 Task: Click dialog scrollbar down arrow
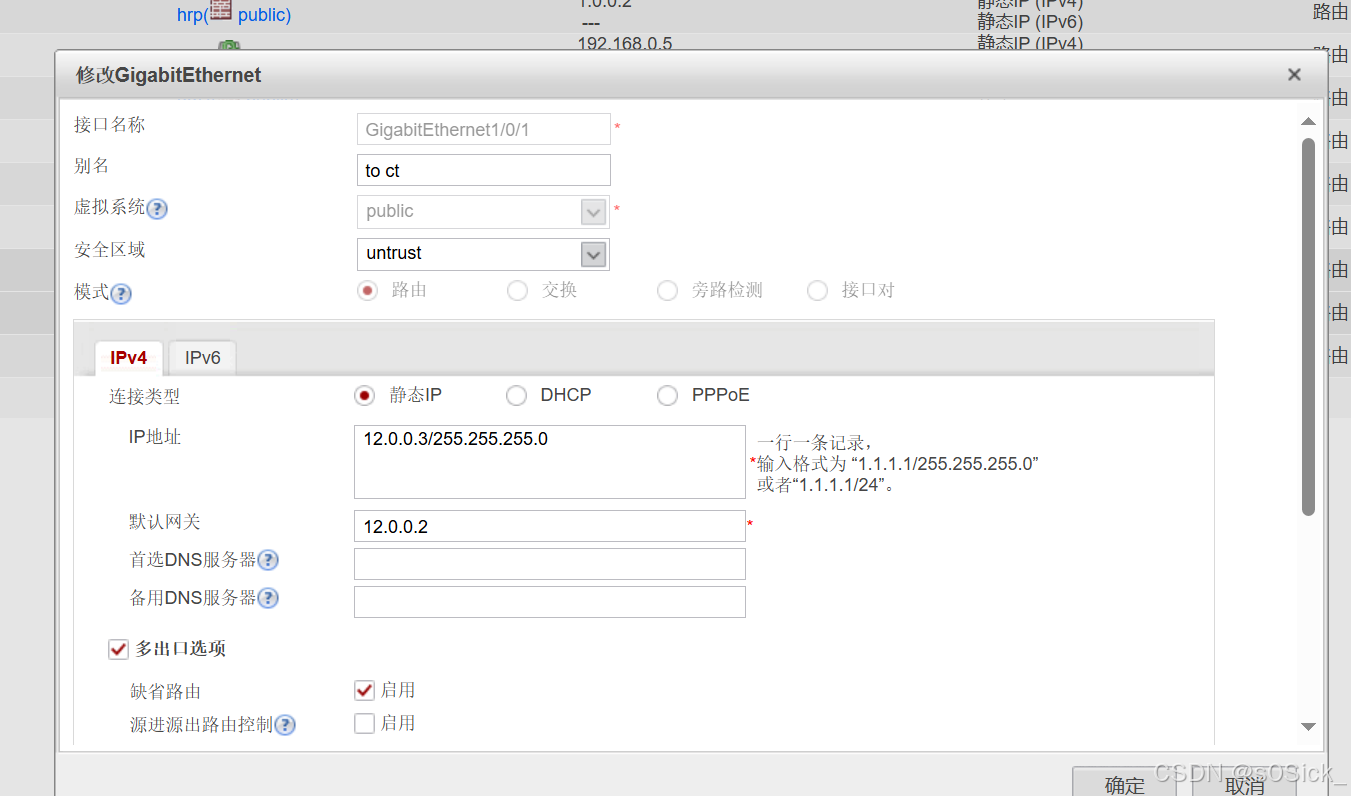click(x=1308, y=727)
